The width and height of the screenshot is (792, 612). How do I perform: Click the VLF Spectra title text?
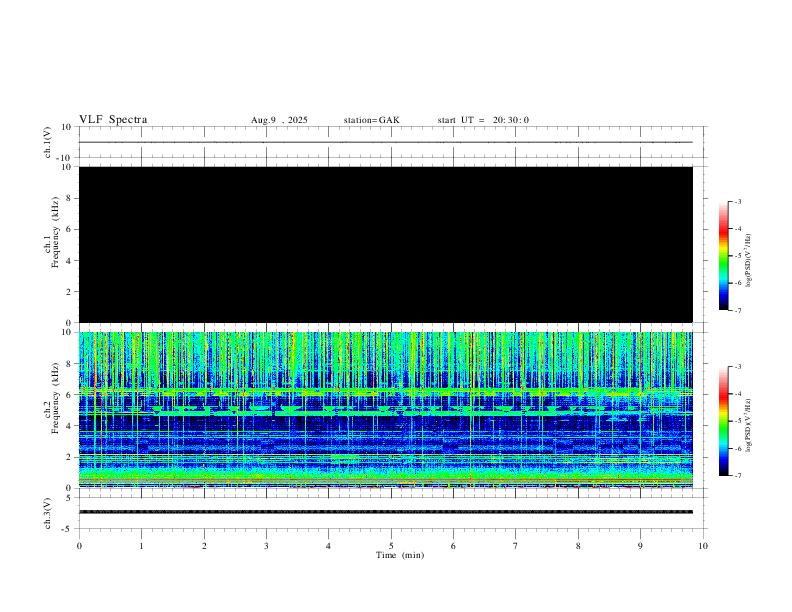coord(113,120)
